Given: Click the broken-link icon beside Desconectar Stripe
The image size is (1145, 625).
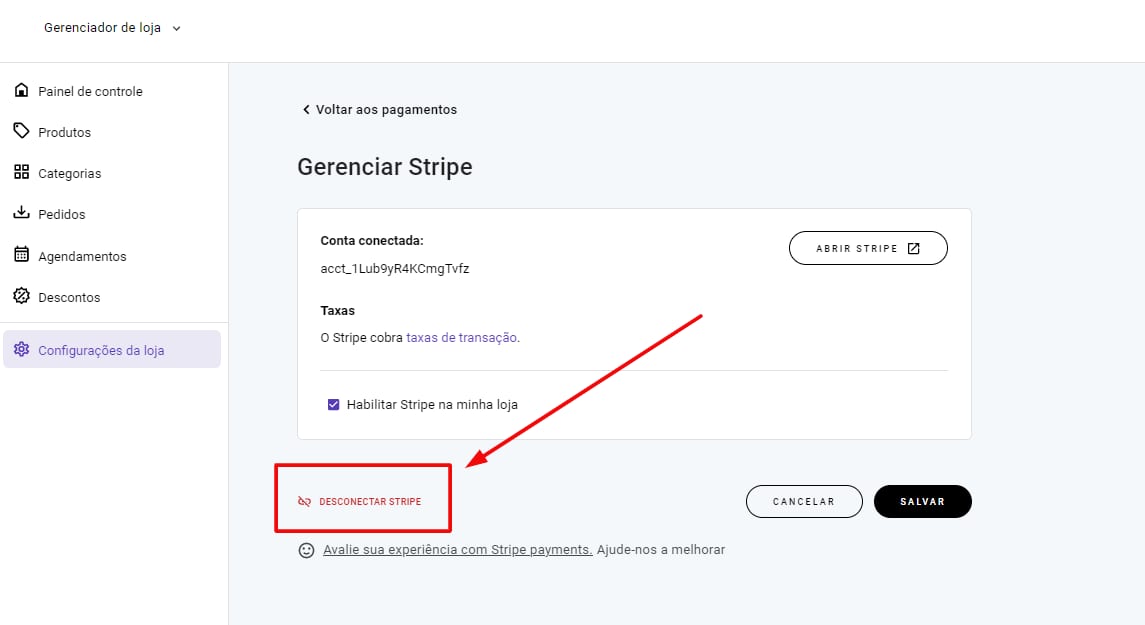Looking at the screenshot, I should click(x=305, y=501).
